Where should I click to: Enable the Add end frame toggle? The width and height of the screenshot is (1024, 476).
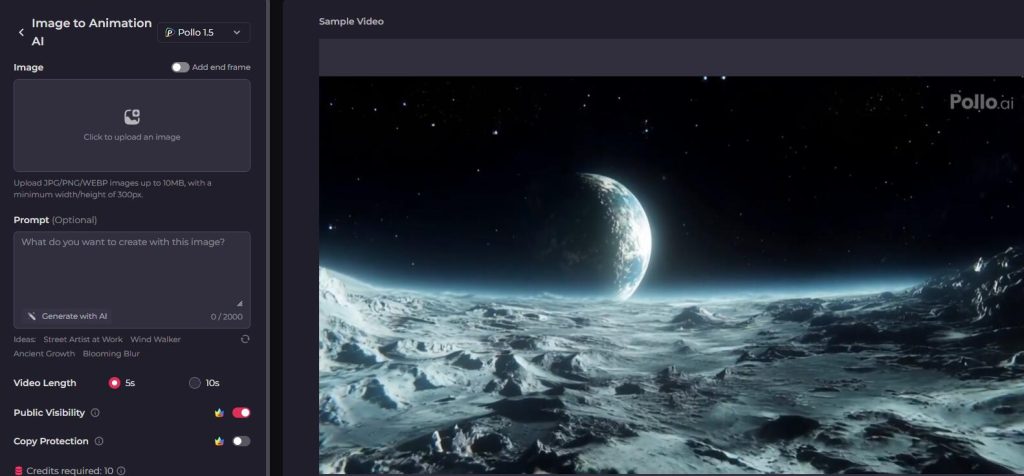pyautogui.click(x=180, y=67)
